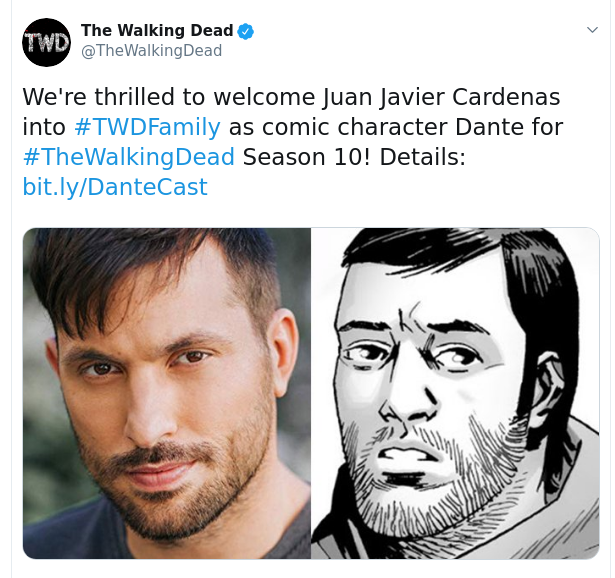615x578 pixels.
Task: Click the 'as' after #TWDFamily
Action: [240, 128]
